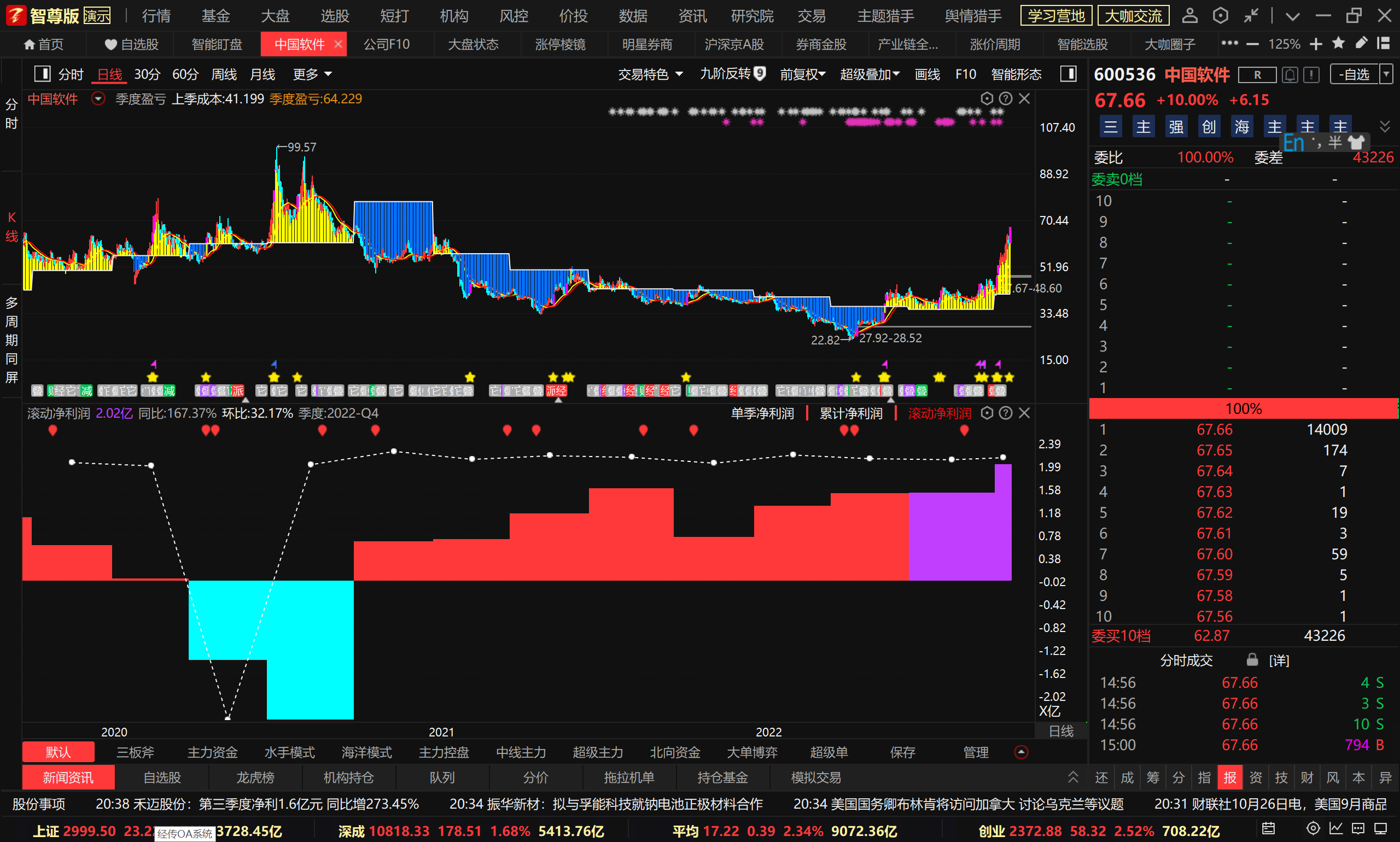Zoom out with the minus icon beside 125%
Viewport: 1400px width, 842px height.
pyautogui.click(x=1252, y=44)
